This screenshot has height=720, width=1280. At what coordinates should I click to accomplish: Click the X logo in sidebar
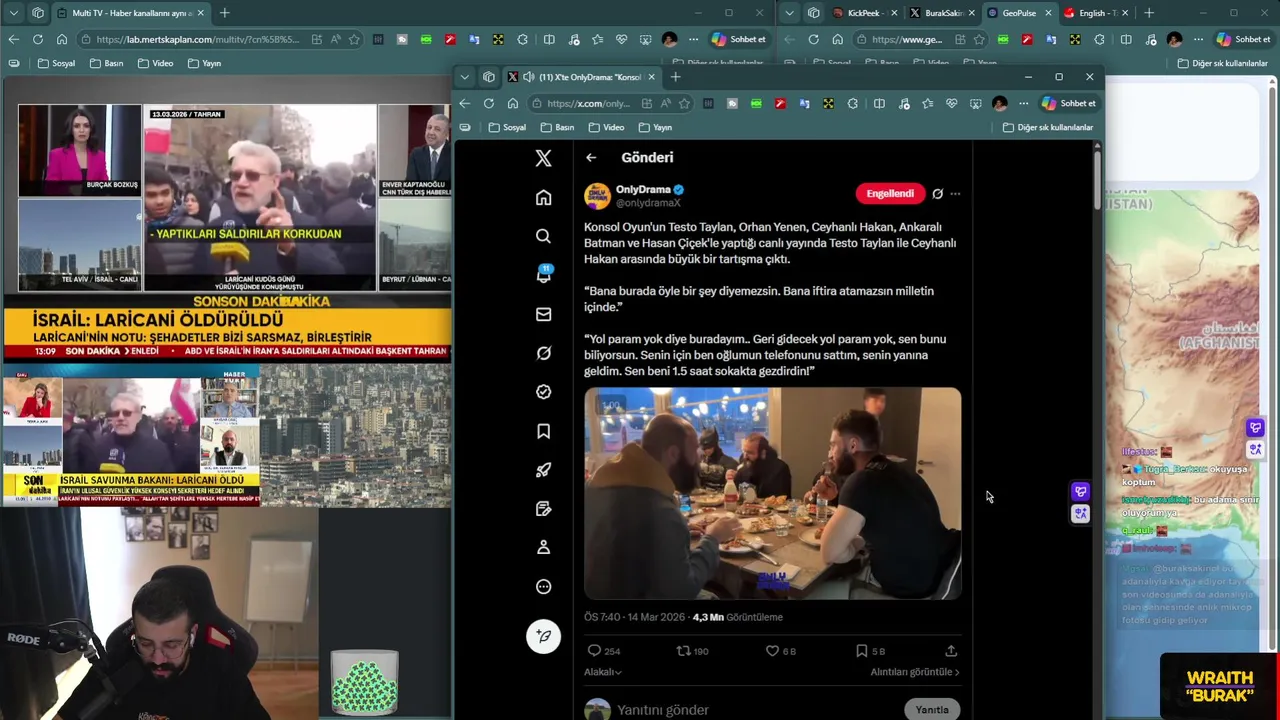543,158
